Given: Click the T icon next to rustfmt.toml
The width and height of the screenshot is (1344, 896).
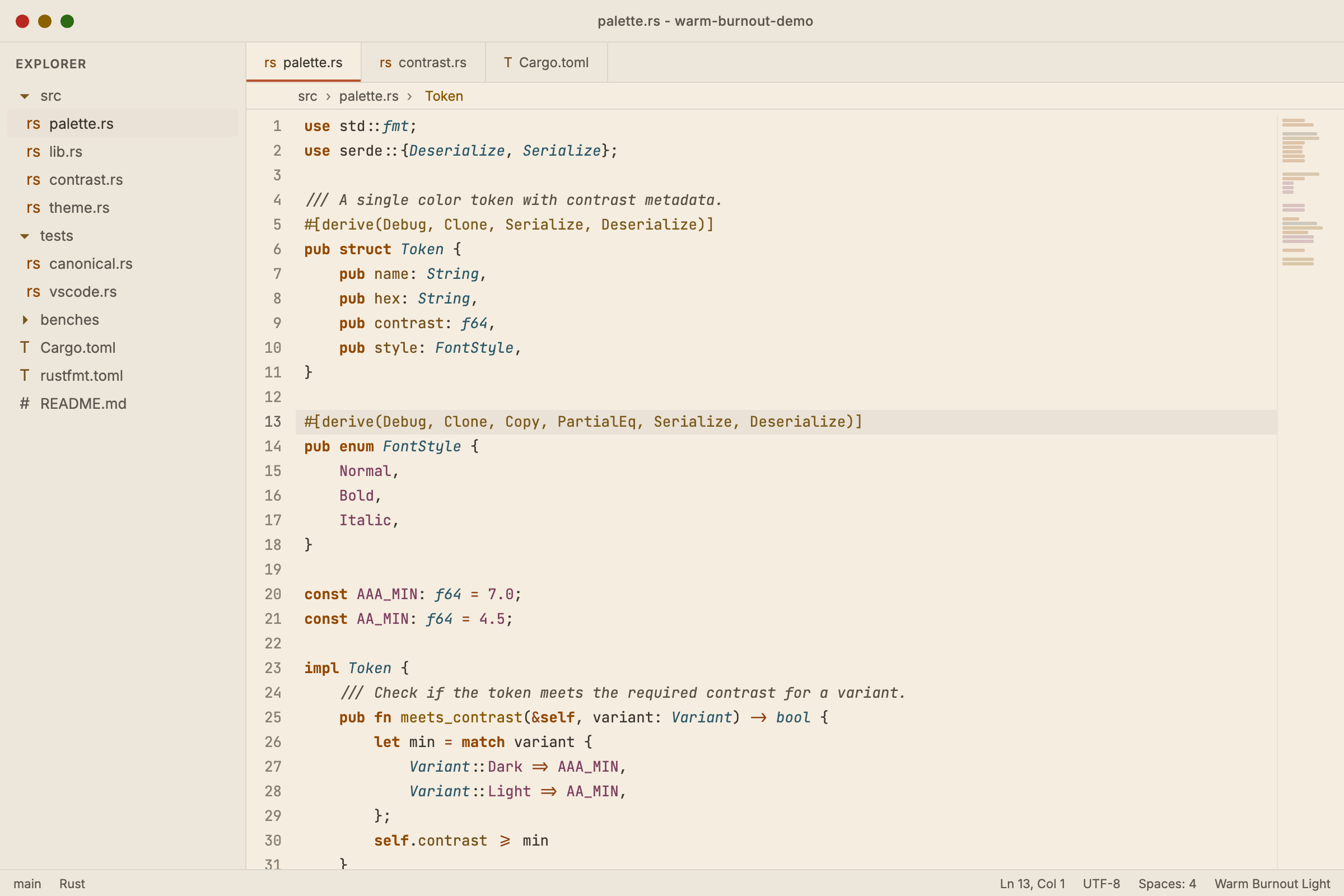Looking at the screenshot, I should point(24,375).
